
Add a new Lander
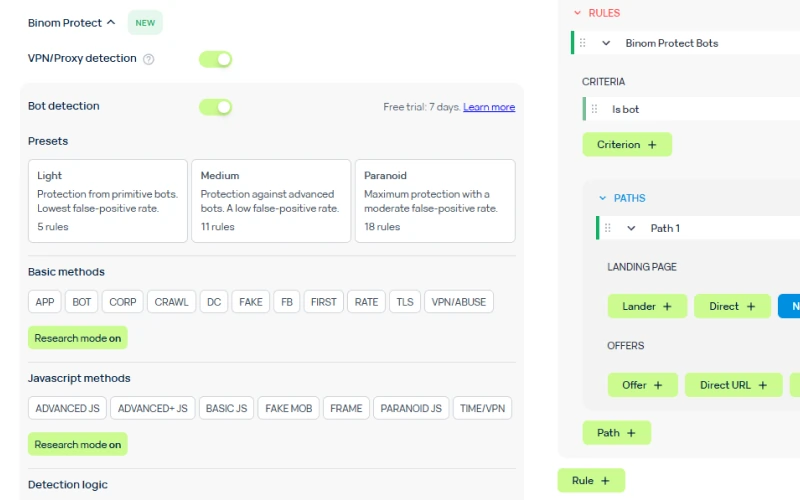(x=647, y=307)
